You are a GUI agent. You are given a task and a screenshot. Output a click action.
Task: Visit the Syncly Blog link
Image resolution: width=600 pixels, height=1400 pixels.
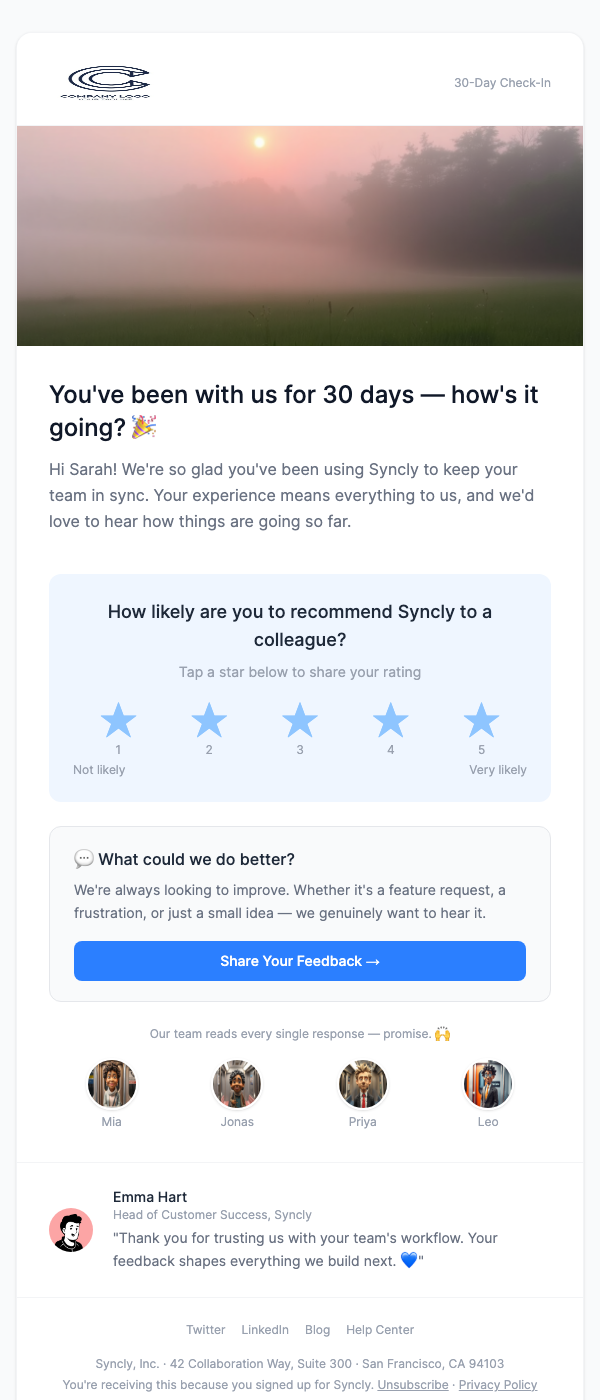[x=317, y=1330]
